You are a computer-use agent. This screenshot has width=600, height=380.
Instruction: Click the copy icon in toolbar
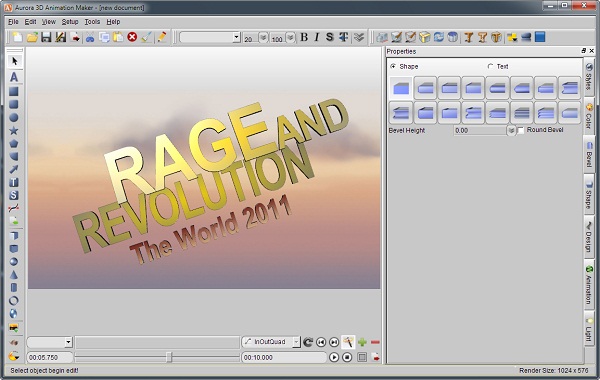104,37
